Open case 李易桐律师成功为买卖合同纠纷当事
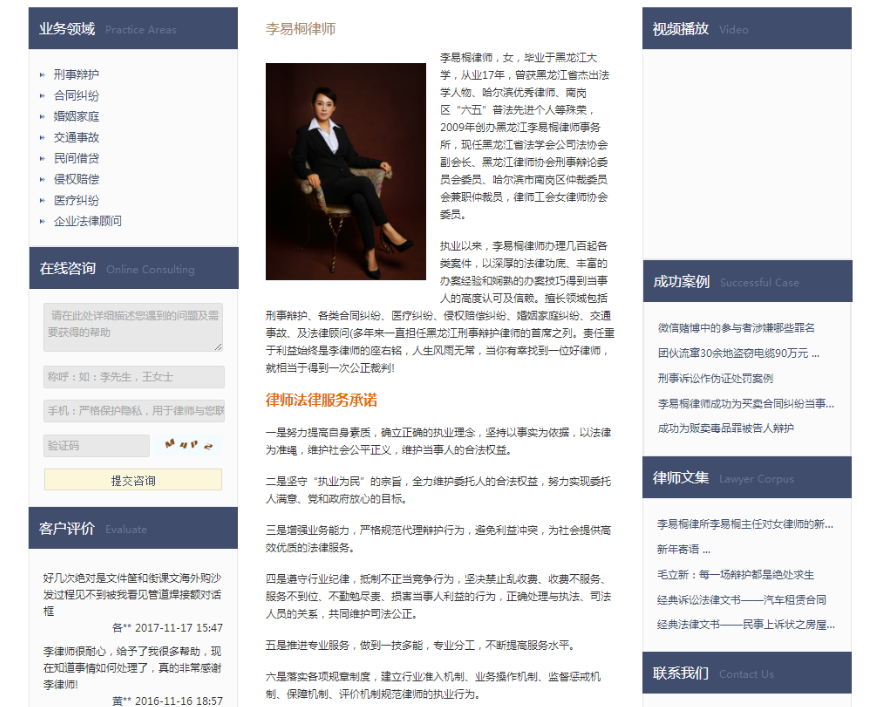The height and width of the screenshot is (707, 891). click(746, 404)
